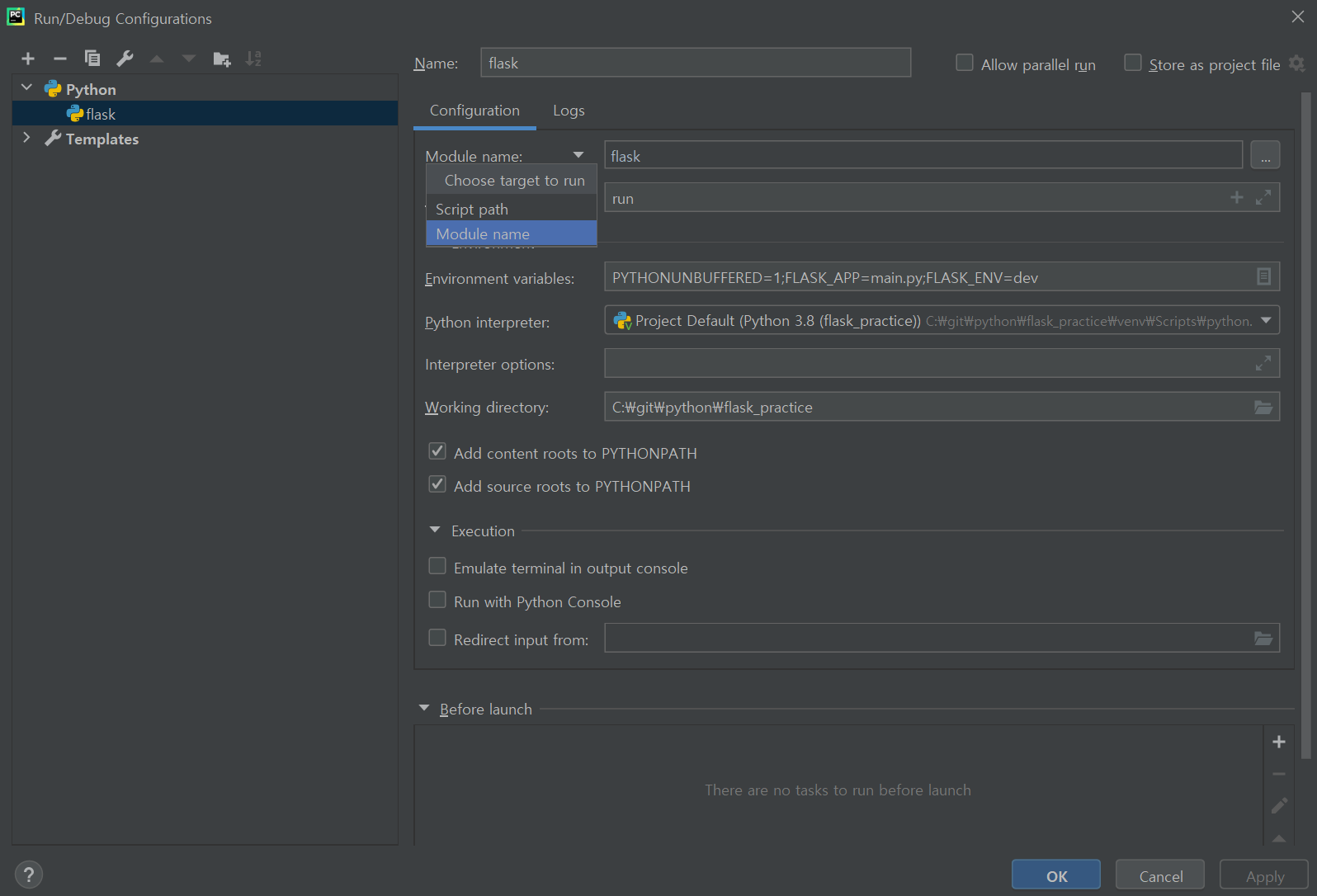Add a Before launch task with plus
Image resolution: width=1317 pixels, height=896 pixels.
(1279, 742)
